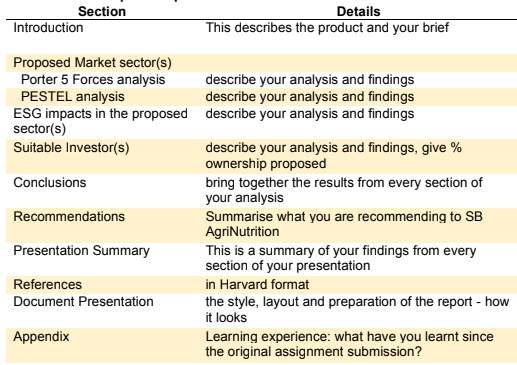Click the Section column header
The width and height of the screenshot is (517, 365).
tap(102, 11)
